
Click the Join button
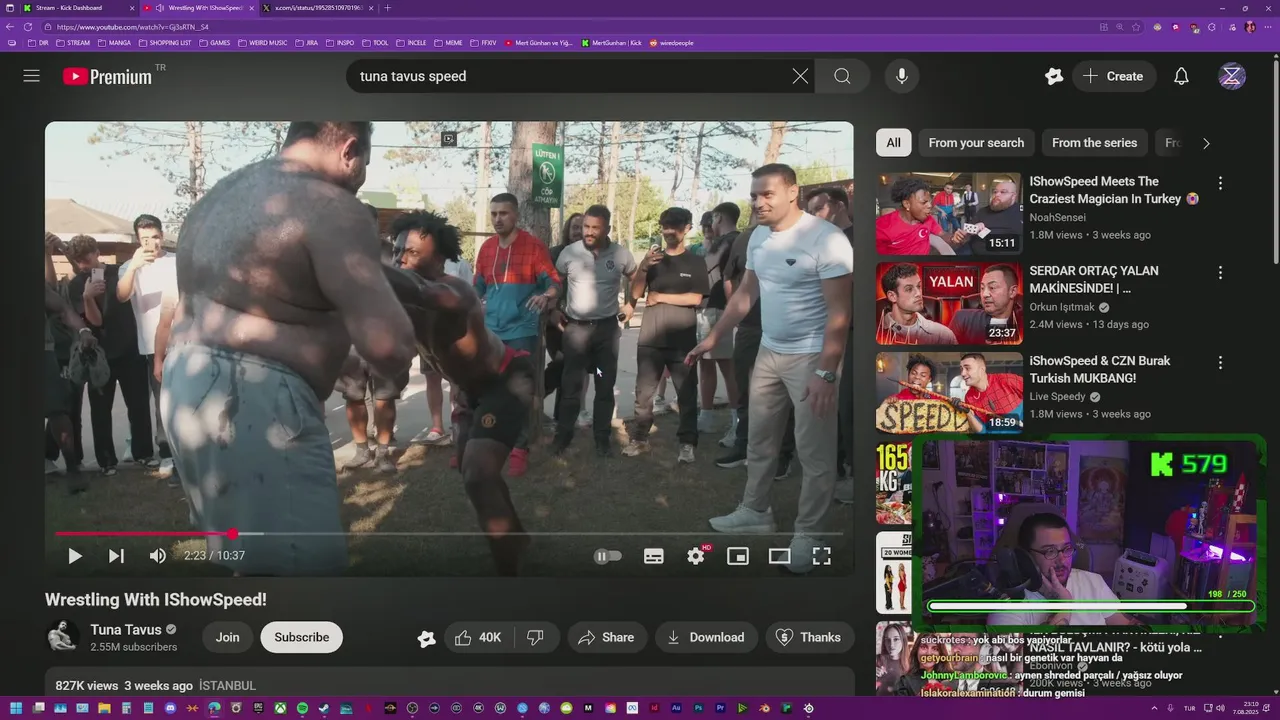[x=228, y=637]
